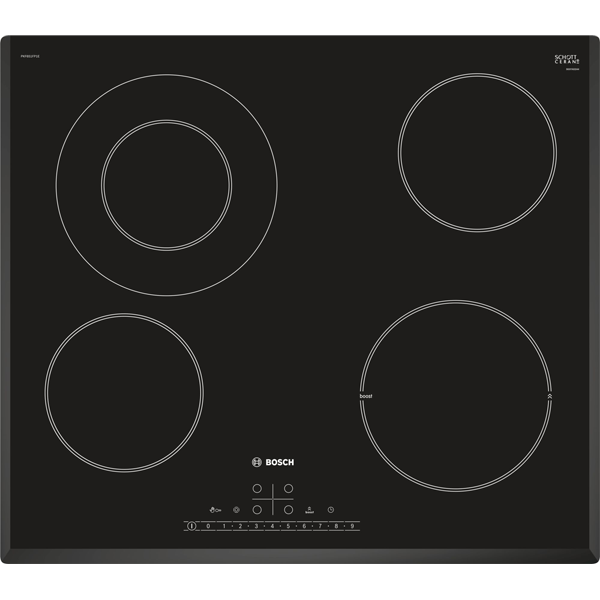Click the 'boost' label on bottom-right burner
The width and height of the screenshot is (600, 600).
pyautogui.click(x=365, y=397)
